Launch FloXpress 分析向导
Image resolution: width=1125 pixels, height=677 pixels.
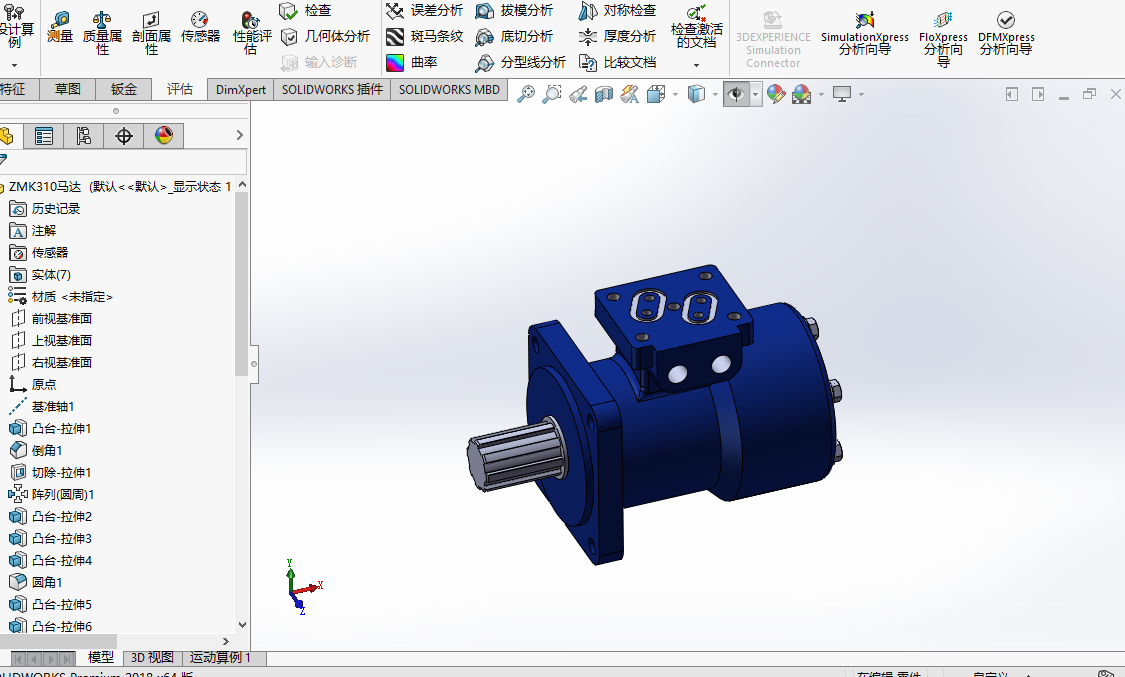click(x=943, y=39)
